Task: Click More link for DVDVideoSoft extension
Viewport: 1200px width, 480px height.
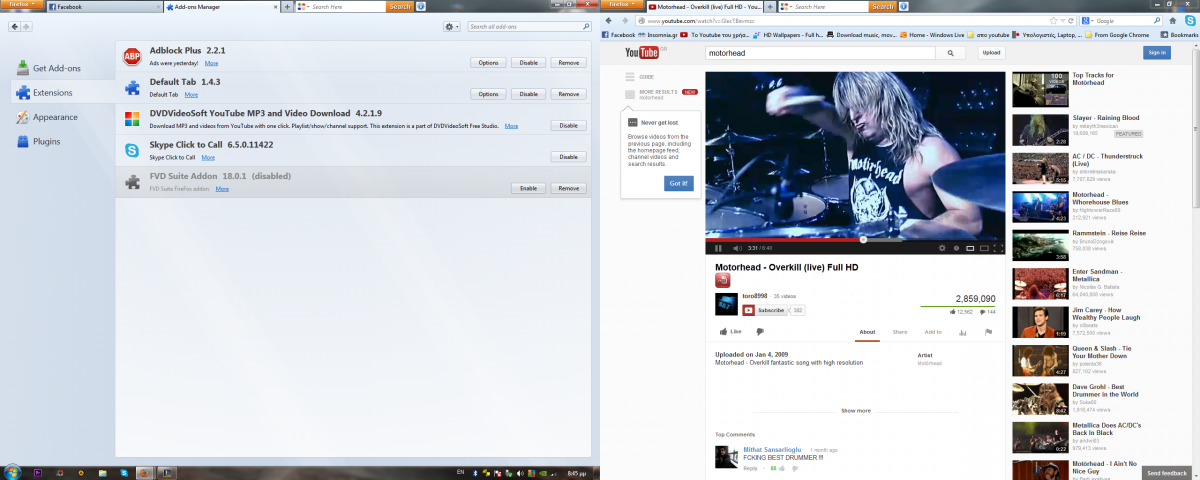Action: [511, 126]
